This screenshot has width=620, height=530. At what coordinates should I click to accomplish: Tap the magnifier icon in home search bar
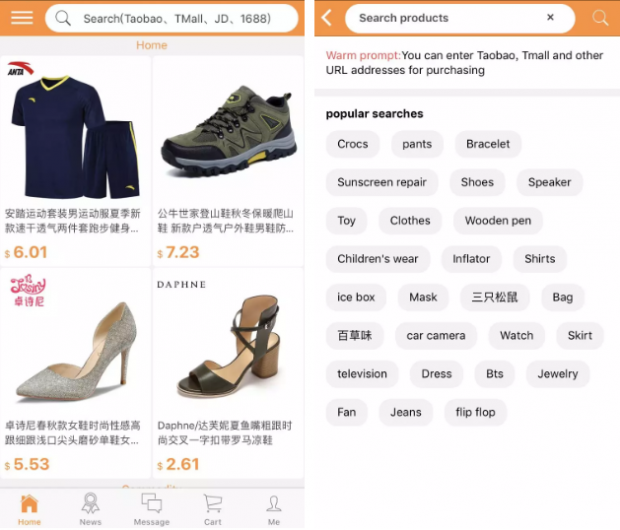[63, 18]
